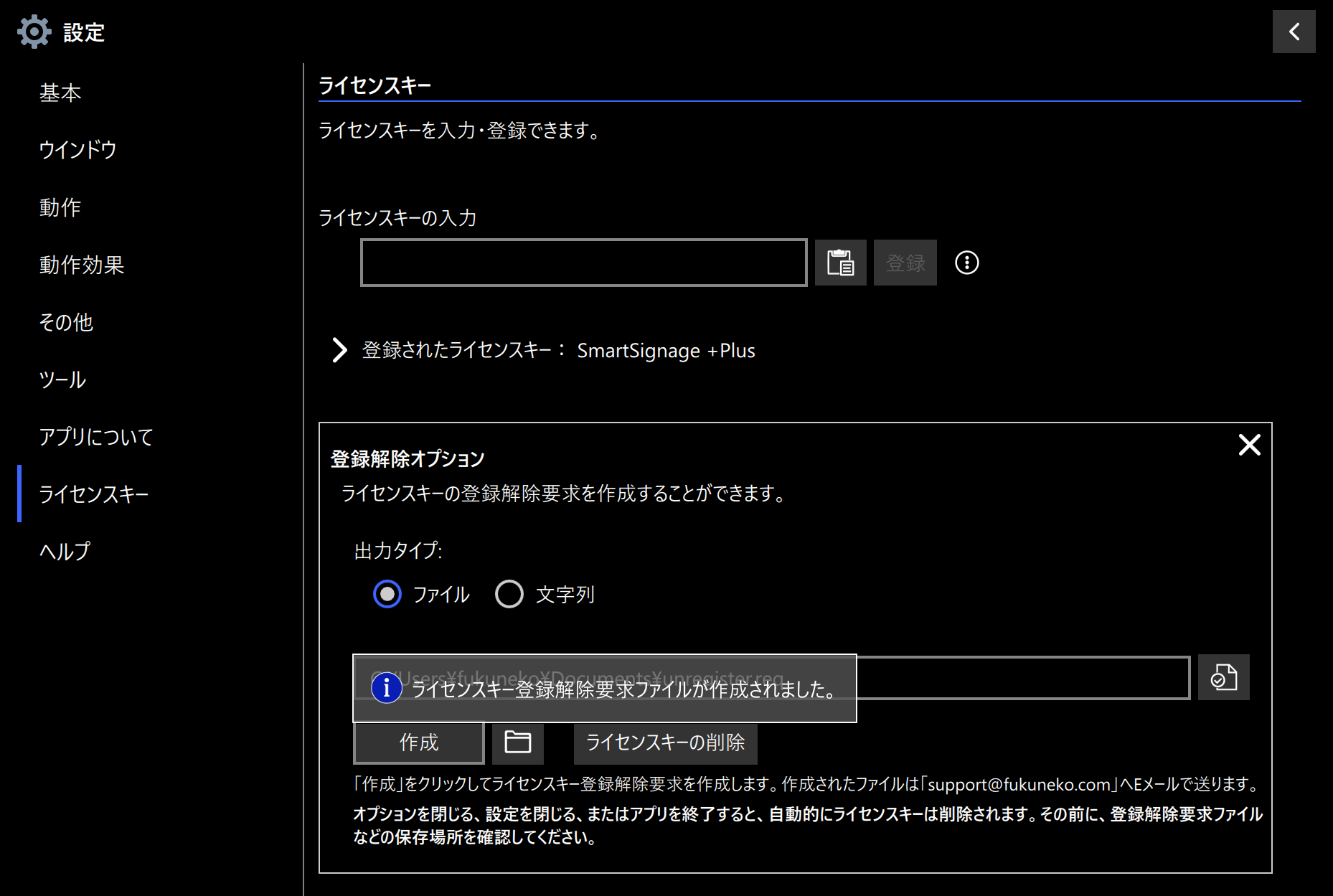Click the select output file icon
The width and height of the screenshot is (1333, 896).
pos(1223,677)
